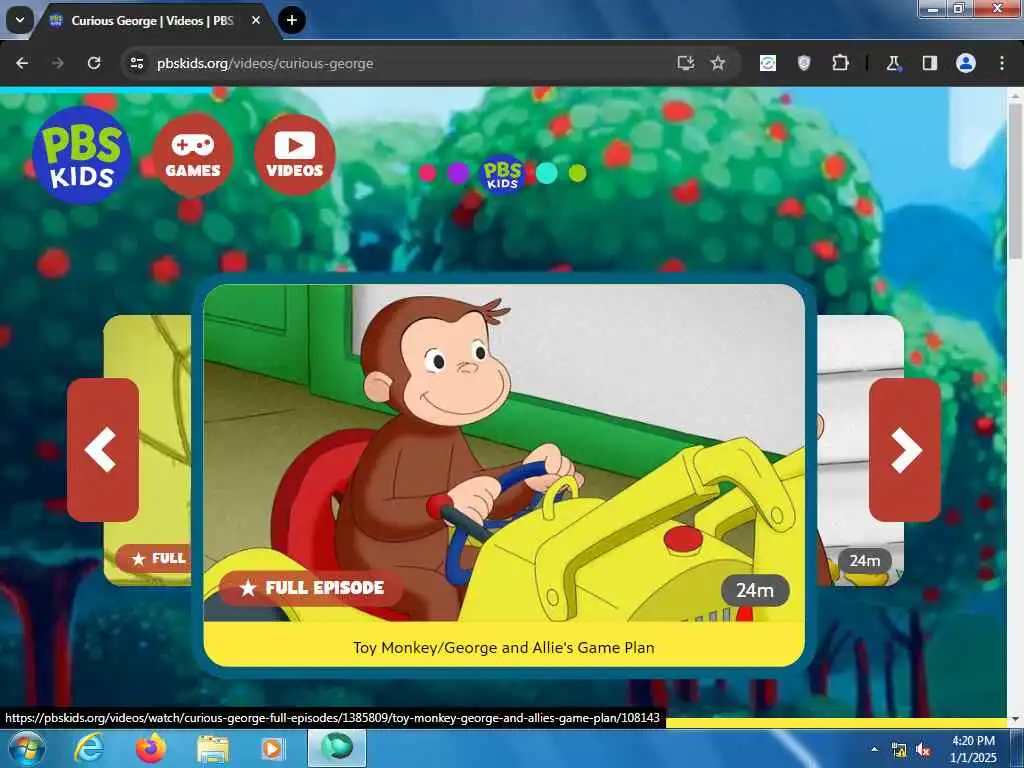Go back to previous page in browser
Image resolution: width=1024 pixels, height=768 pixels.
pos(22,63)
